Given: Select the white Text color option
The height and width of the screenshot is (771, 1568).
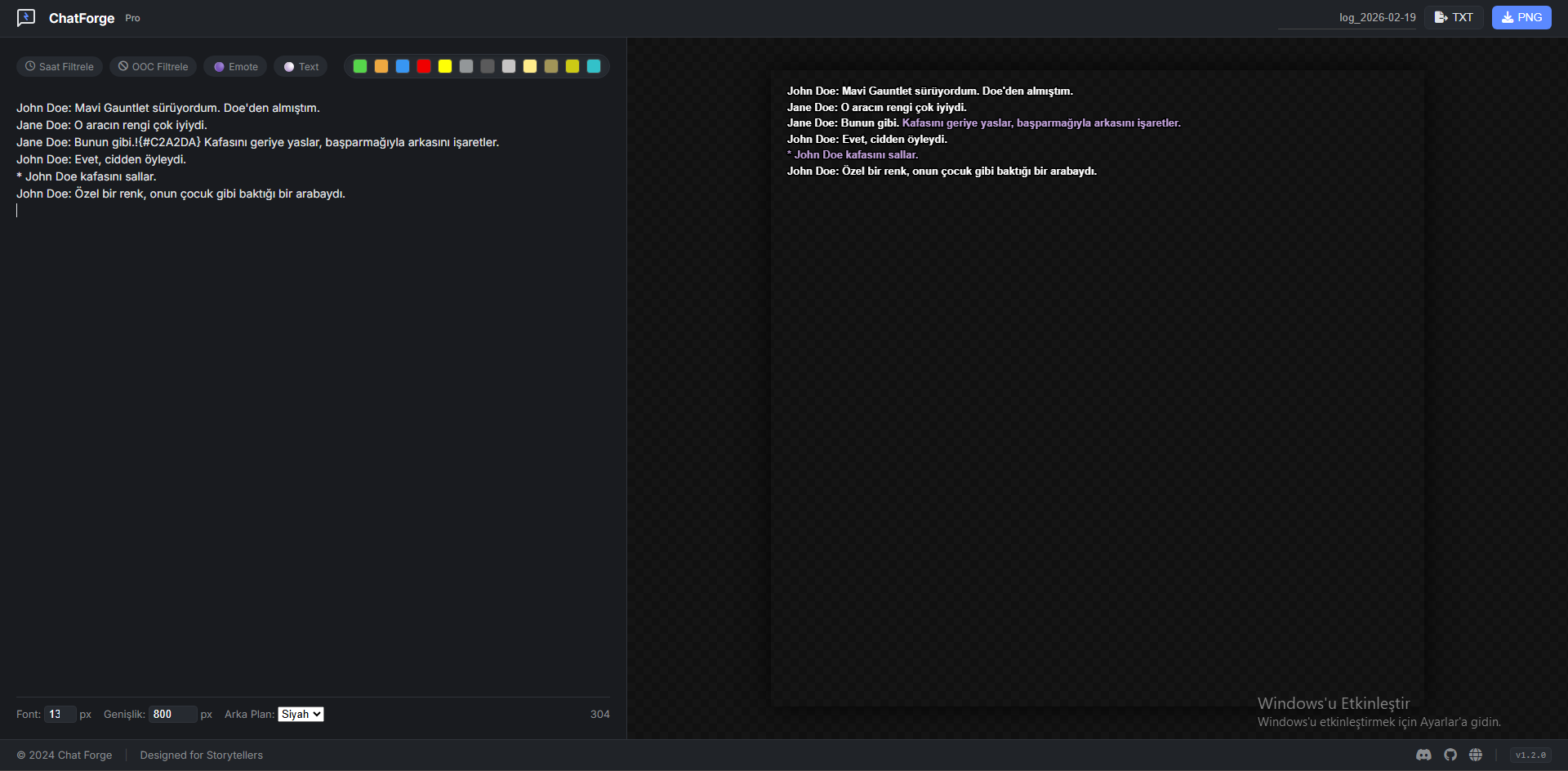Looking at the screenshot, I should pos(301,67).
